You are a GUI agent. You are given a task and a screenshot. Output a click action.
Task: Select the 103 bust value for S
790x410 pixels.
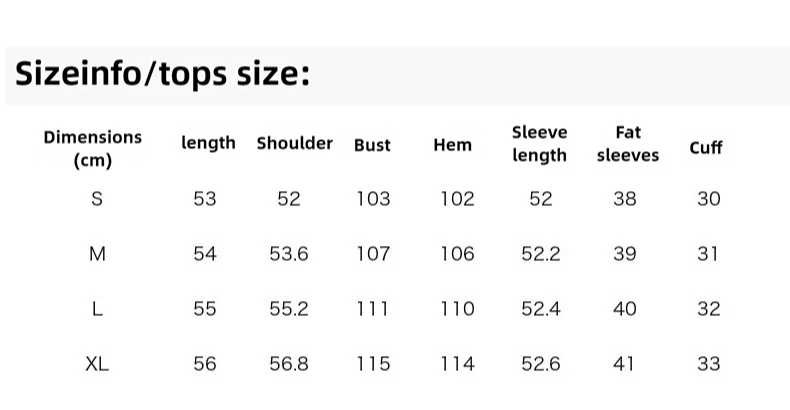(373, 199)
